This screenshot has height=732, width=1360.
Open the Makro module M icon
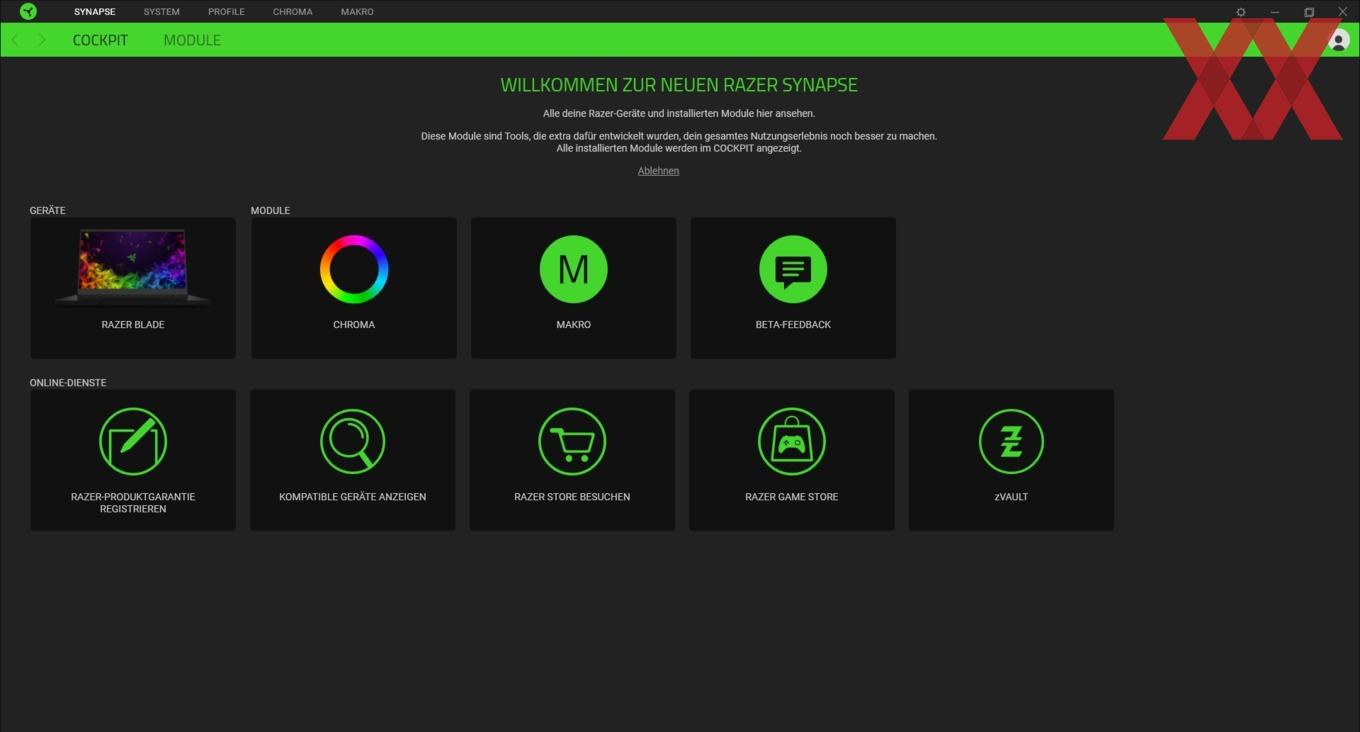(x=573, y=269)
